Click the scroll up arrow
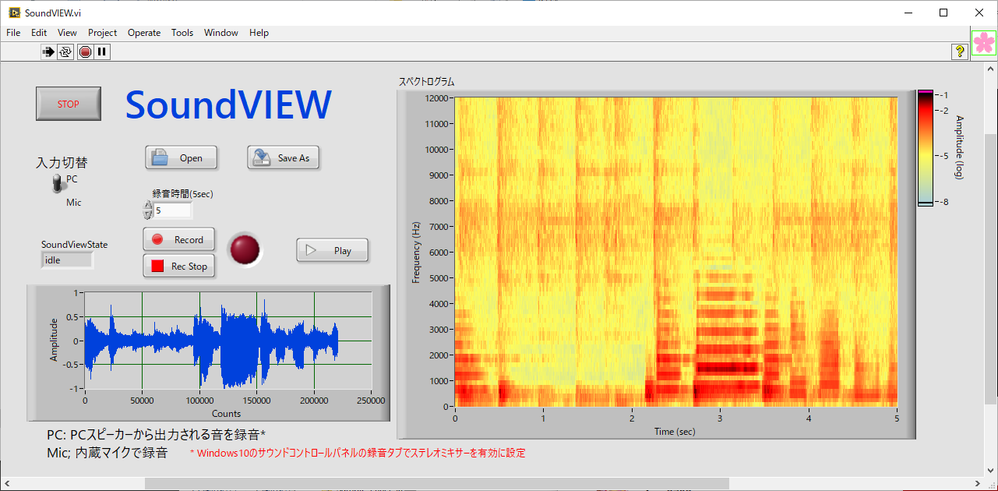998x491 pixels. point(990,68)
